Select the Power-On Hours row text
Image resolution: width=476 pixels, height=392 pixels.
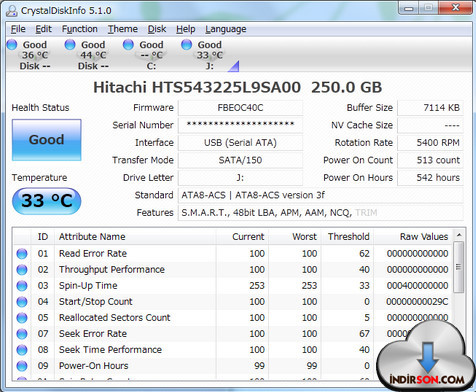click(94, 366)
